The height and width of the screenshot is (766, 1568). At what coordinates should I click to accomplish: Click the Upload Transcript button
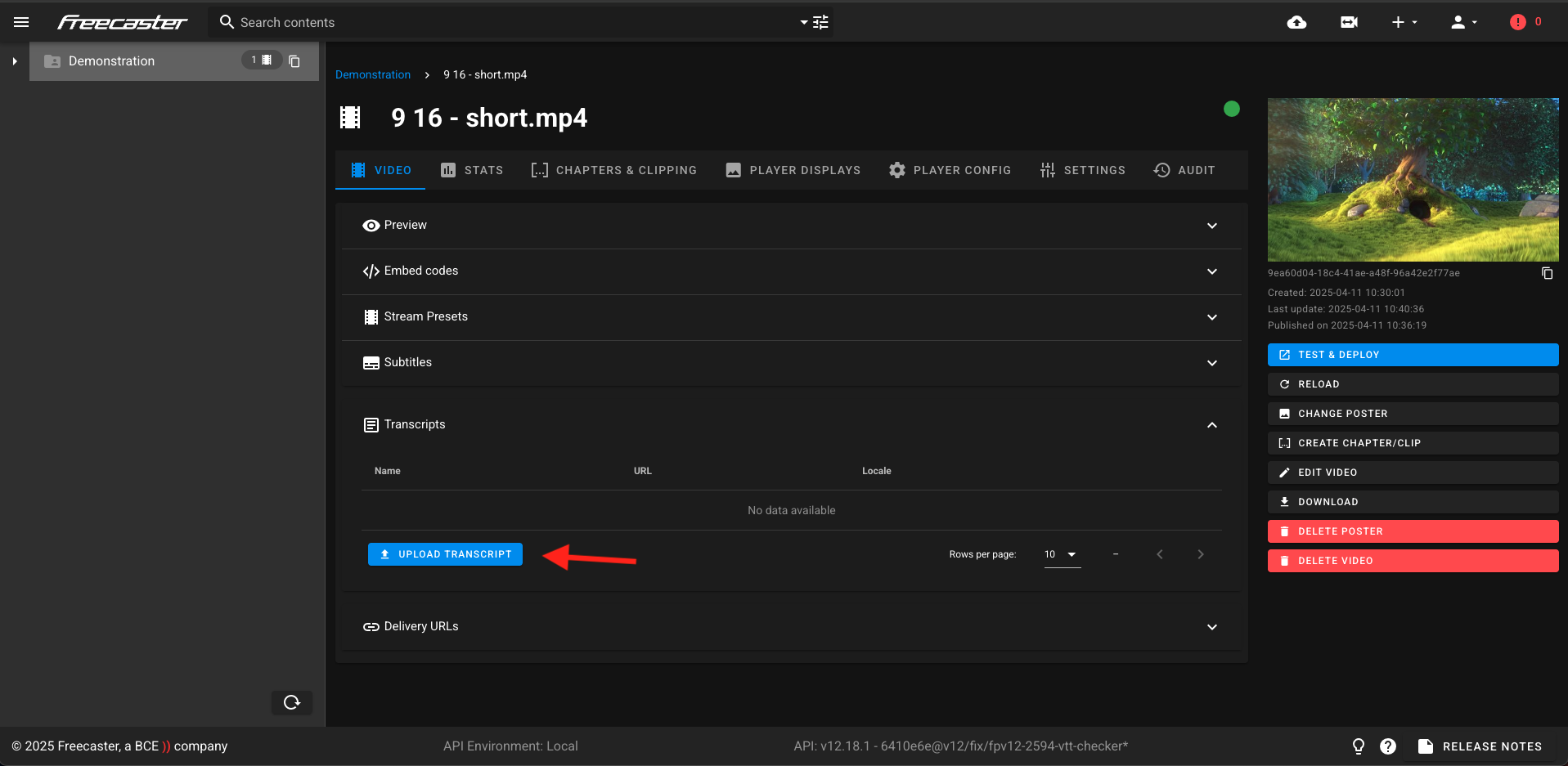click(445, 554)
